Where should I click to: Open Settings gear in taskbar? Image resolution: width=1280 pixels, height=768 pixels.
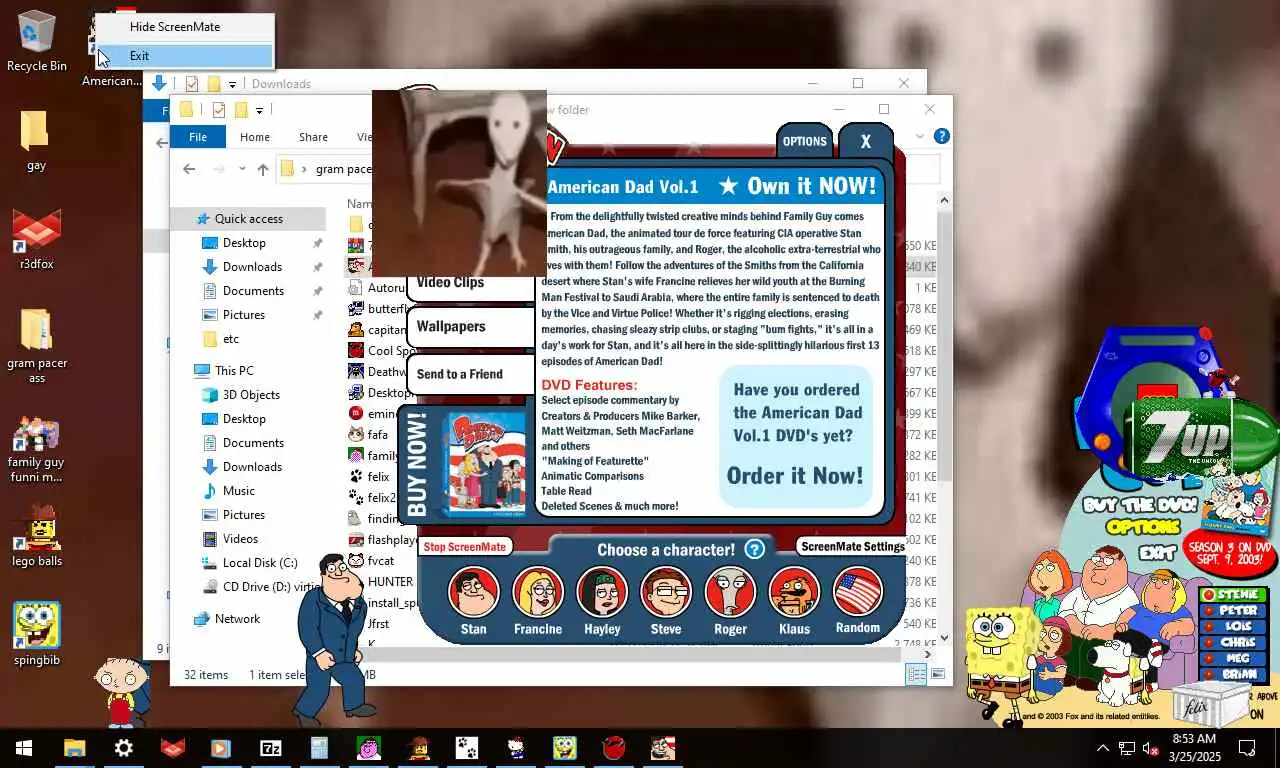(124, 748)
